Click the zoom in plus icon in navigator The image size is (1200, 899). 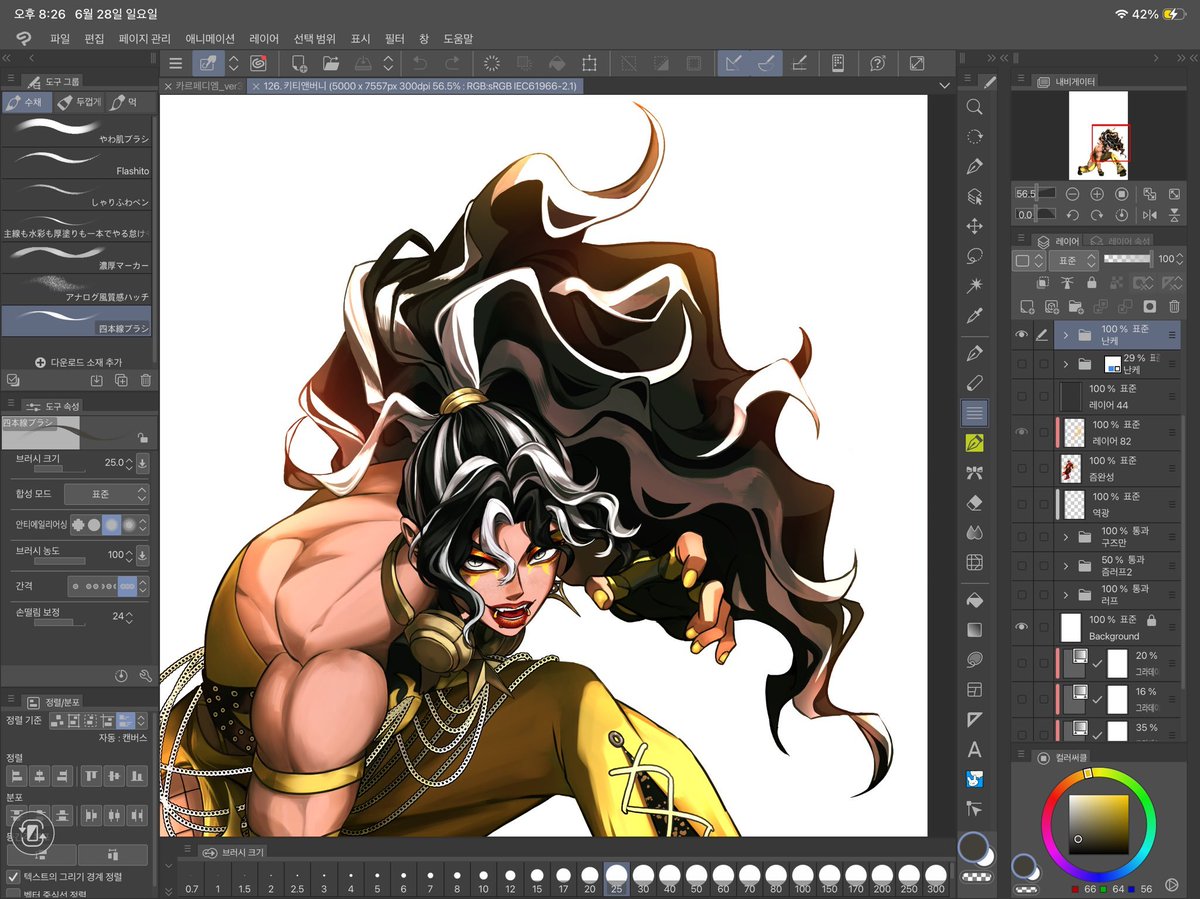1097,193
